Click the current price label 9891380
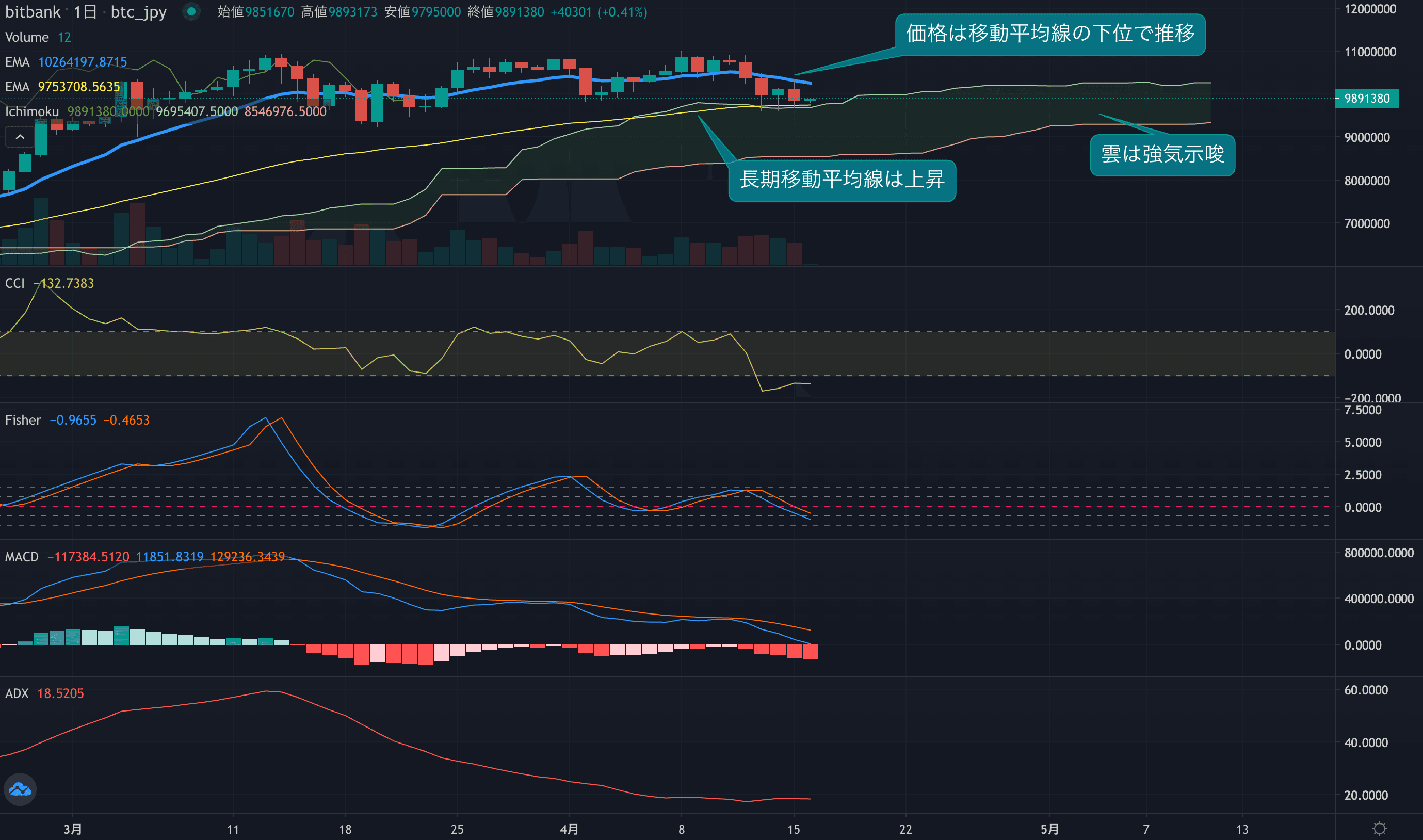This screenshot has height=840, width=1423. point(1366,99)
